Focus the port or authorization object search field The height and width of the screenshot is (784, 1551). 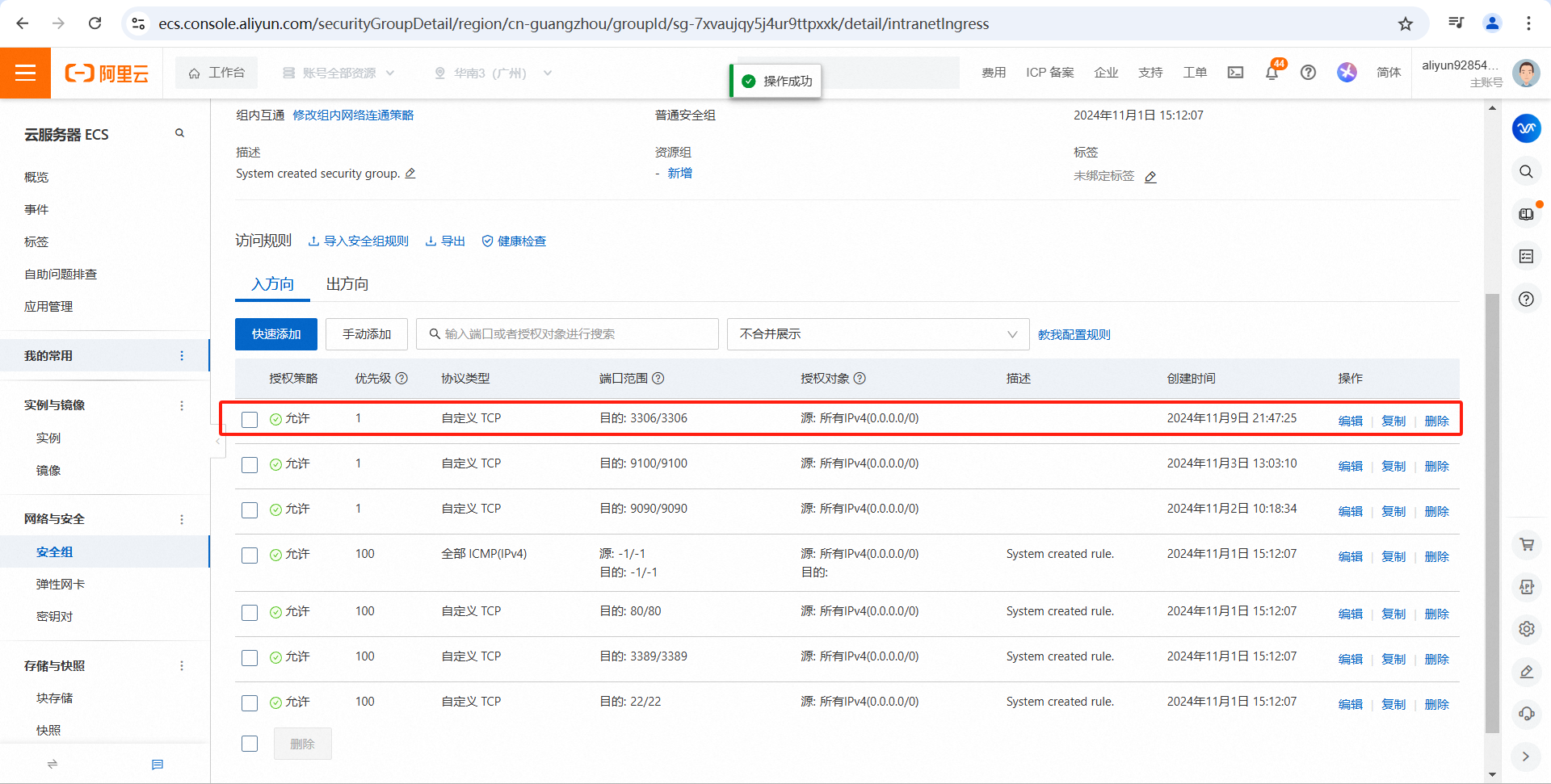click(567, 334)
